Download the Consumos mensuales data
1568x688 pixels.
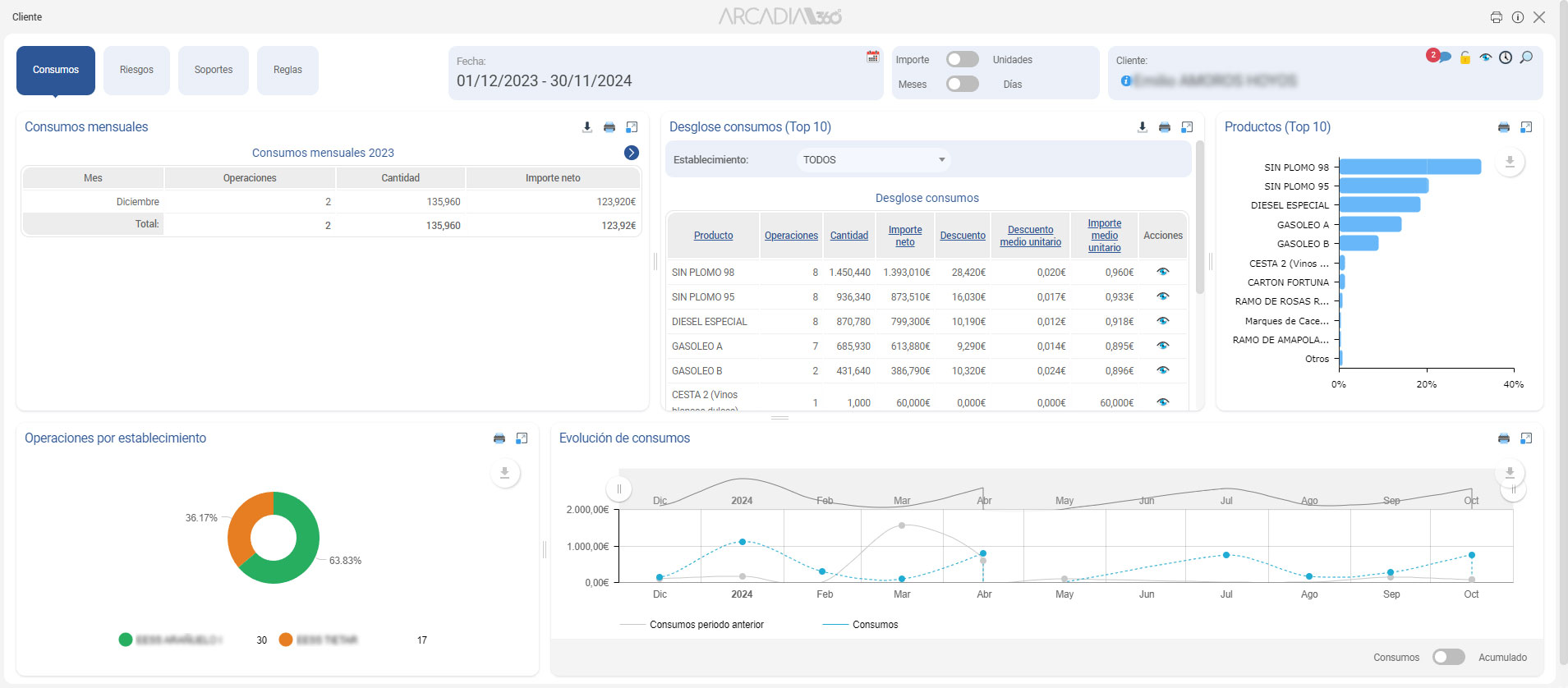tap(586, 127)
